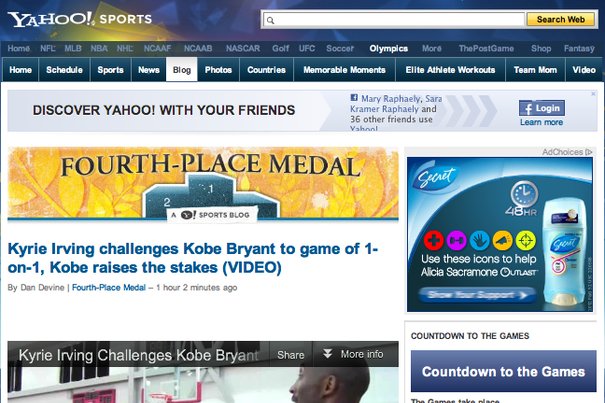Click the Fourth-Place Medal byline link

tap(109, 288)
